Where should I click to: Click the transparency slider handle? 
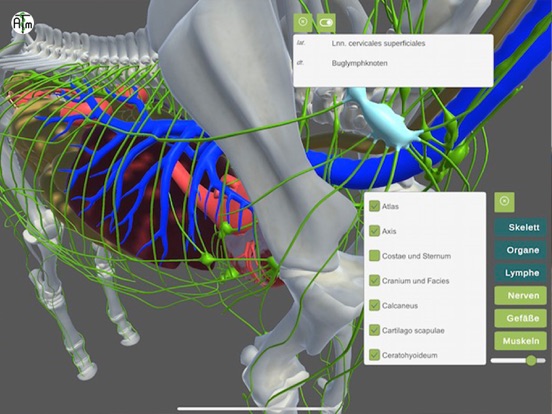pos(531,360)
